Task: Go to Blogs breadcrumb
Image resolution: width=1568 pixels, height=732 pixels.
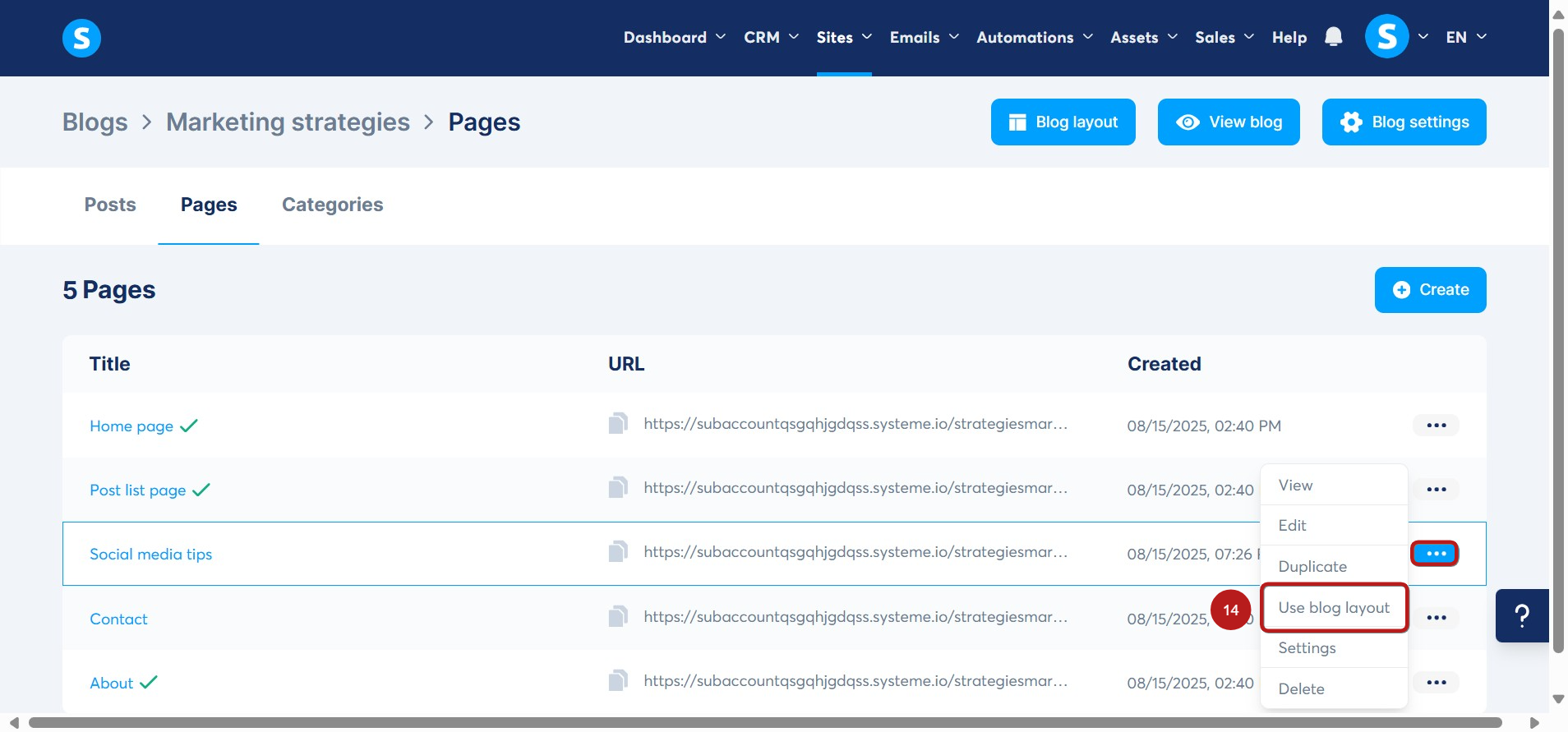Action: point(95,122)
